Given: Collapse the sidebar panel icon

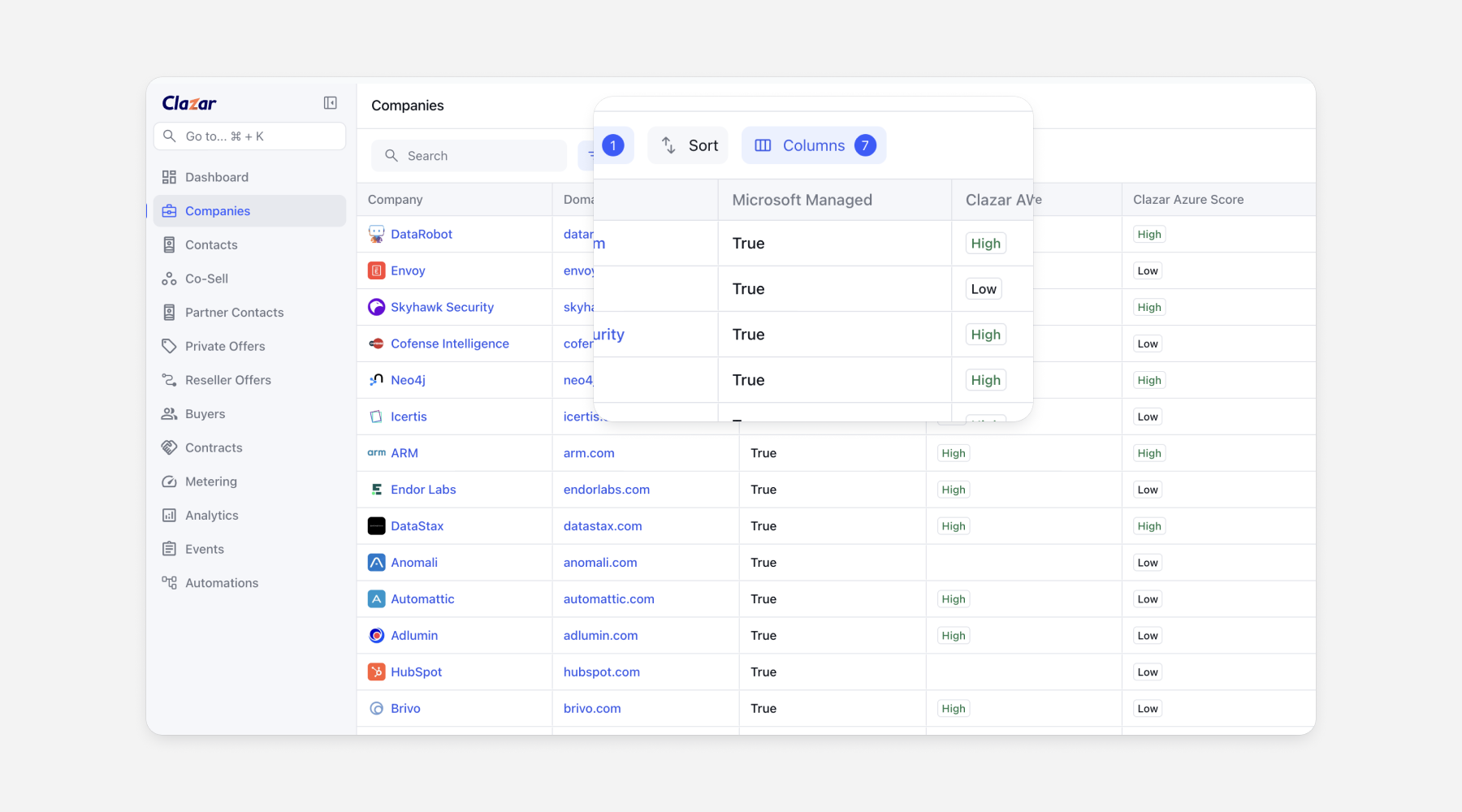Looking at the screenshot, I should [x=331, y=103].
